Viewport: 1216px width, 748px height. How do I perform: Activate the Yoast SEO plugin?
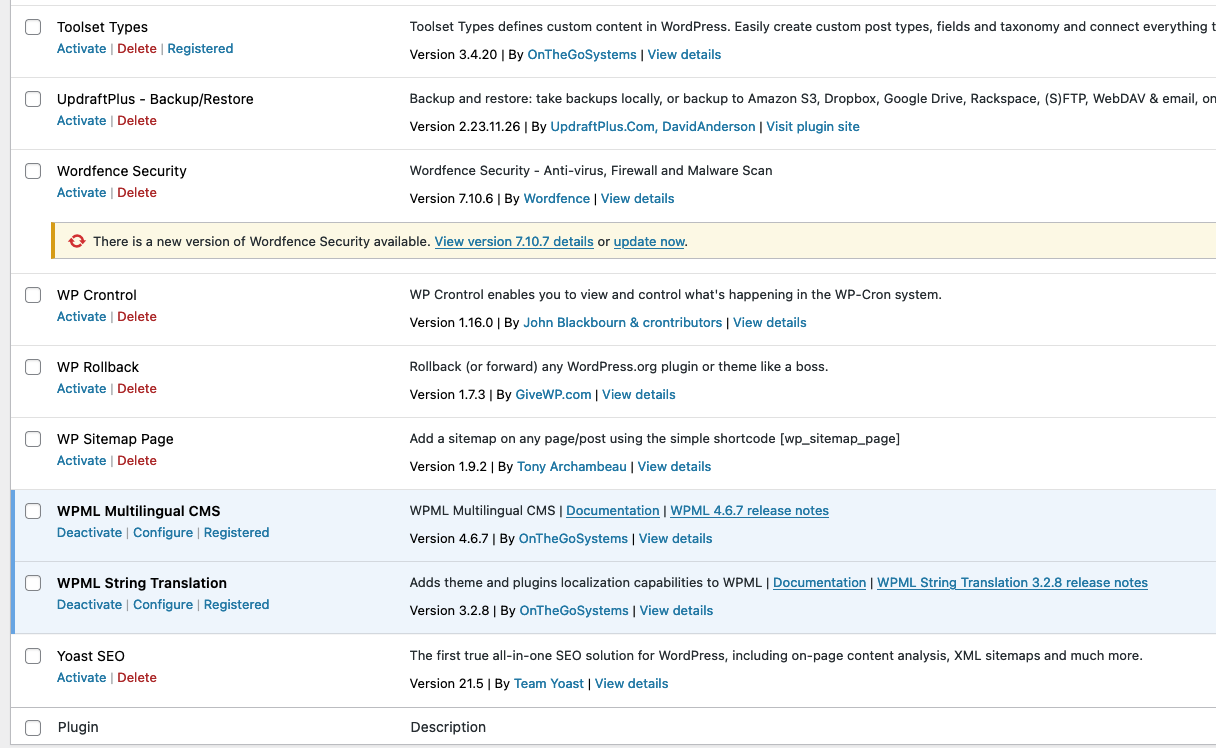(81, 677)
